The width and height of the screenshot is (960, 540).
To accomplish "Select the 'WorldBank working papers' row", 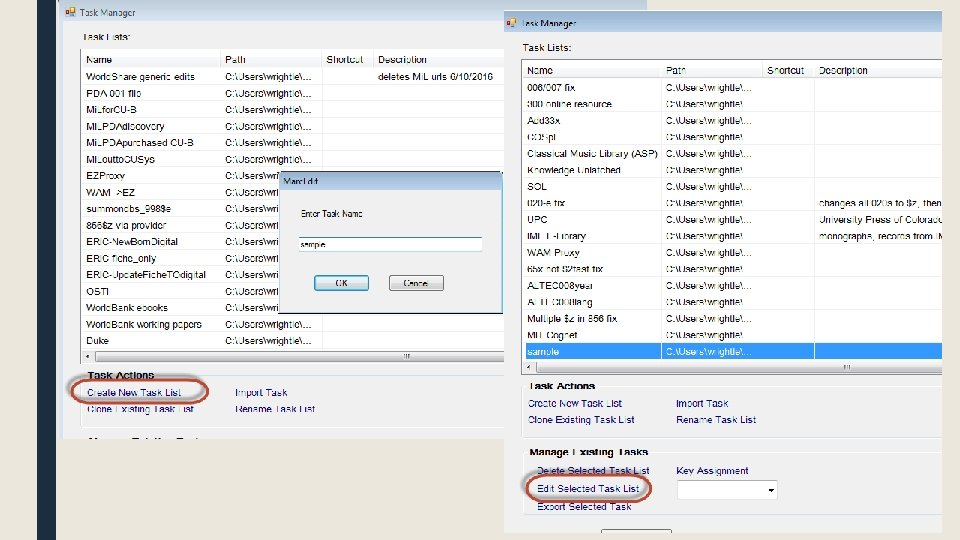I will 293,324.
